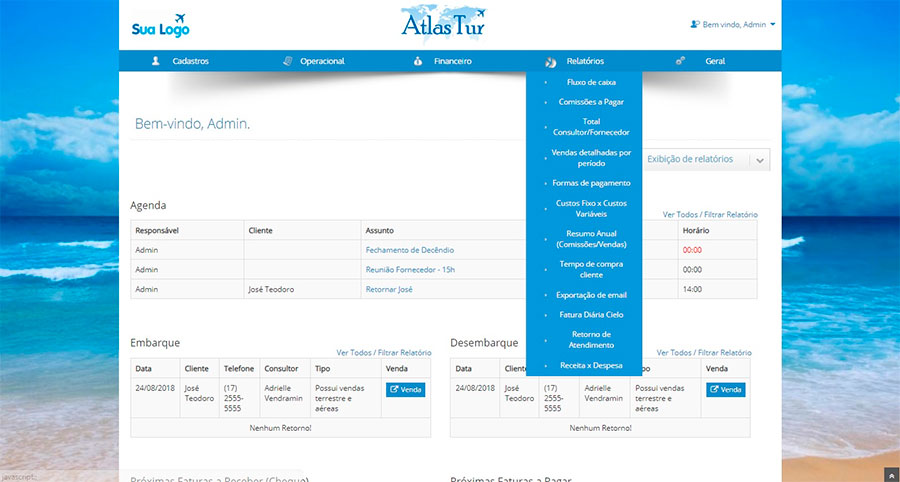Click the document icon beside Operacional

[x=288, y=61]
